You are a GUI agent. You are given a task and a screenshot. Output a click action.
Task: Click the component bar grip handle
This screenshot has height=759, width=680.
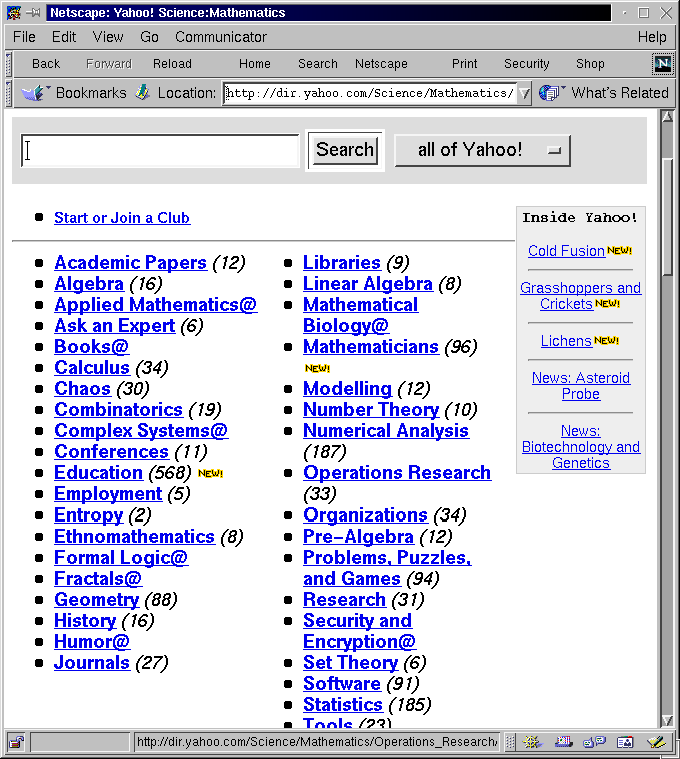[x=509, y=742]
